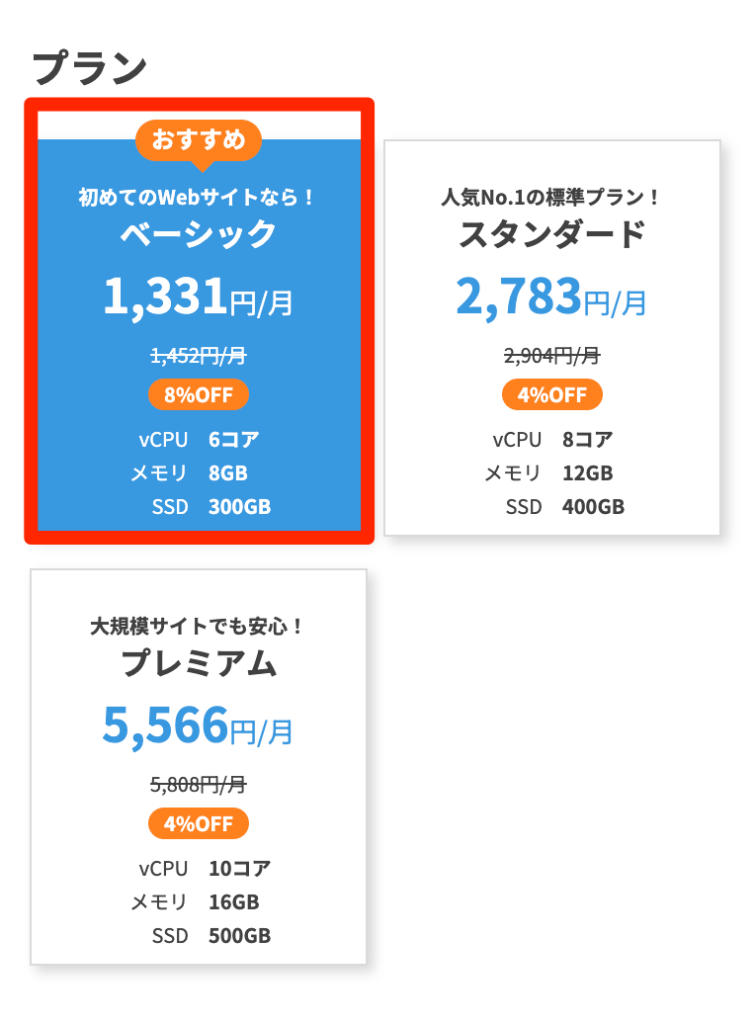Select the ベーシック plan title
Image resolution: width=755 pixels, height=1024 pixels.
[x=198, y=235]
